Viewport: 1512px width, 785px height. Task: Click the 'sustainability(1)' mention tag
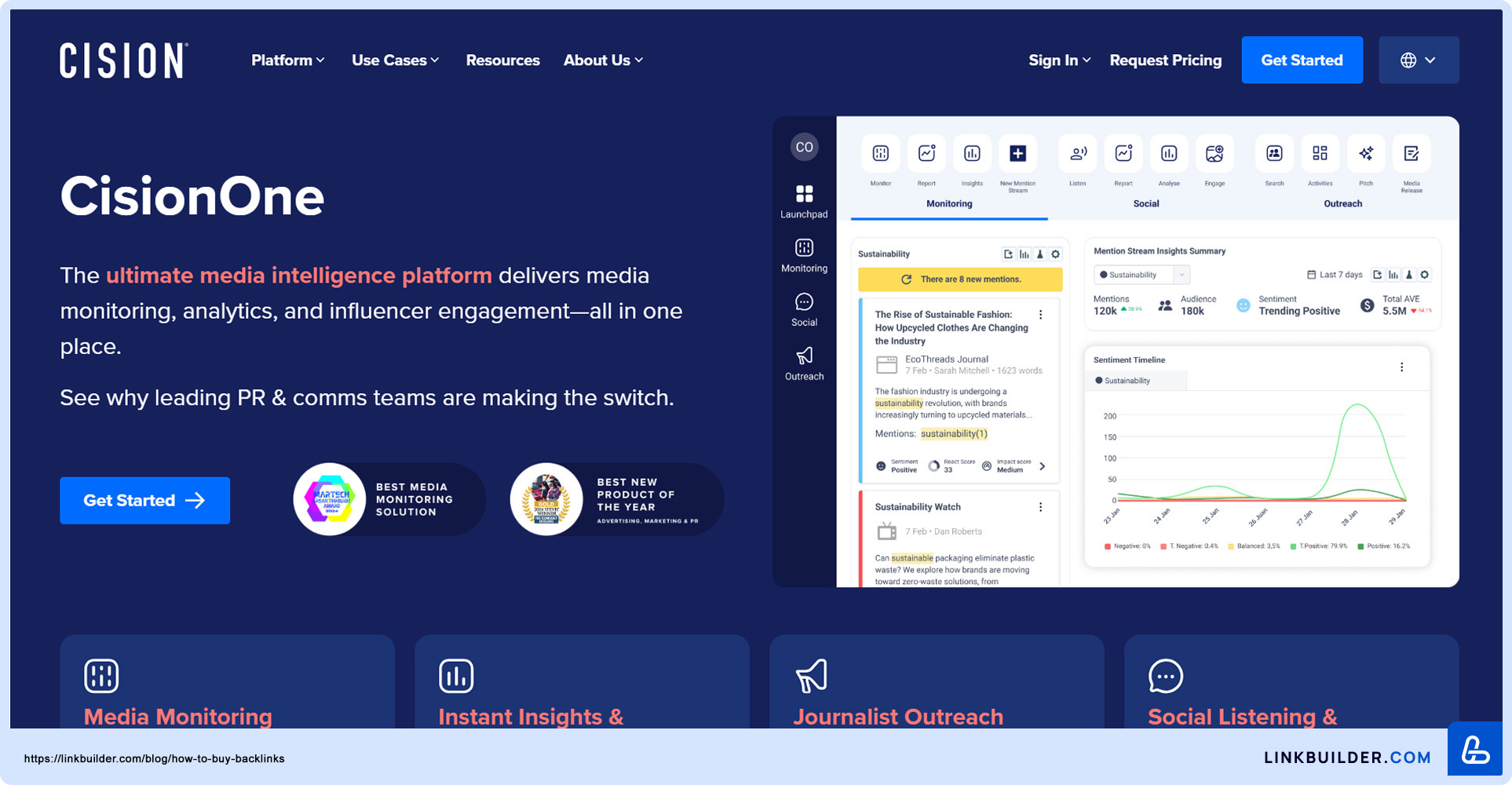pyautogui.click(x=954, y=434)
